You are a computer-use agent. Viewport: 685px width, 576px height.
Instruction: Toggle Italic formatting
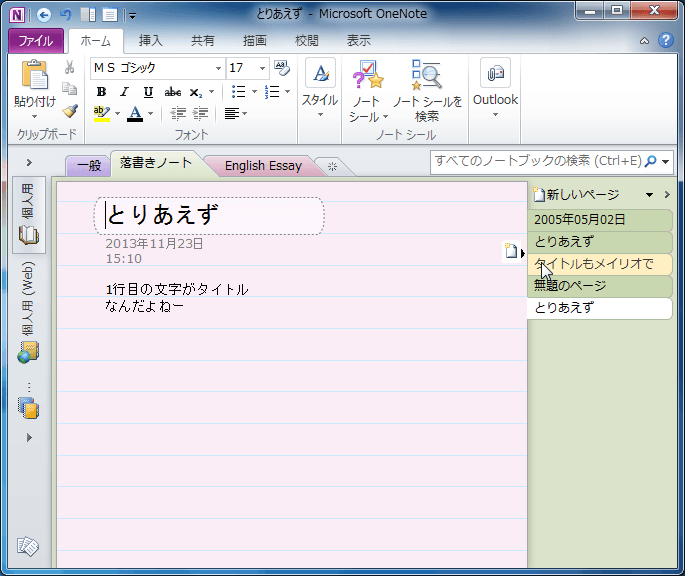click(x=124, y=91)
